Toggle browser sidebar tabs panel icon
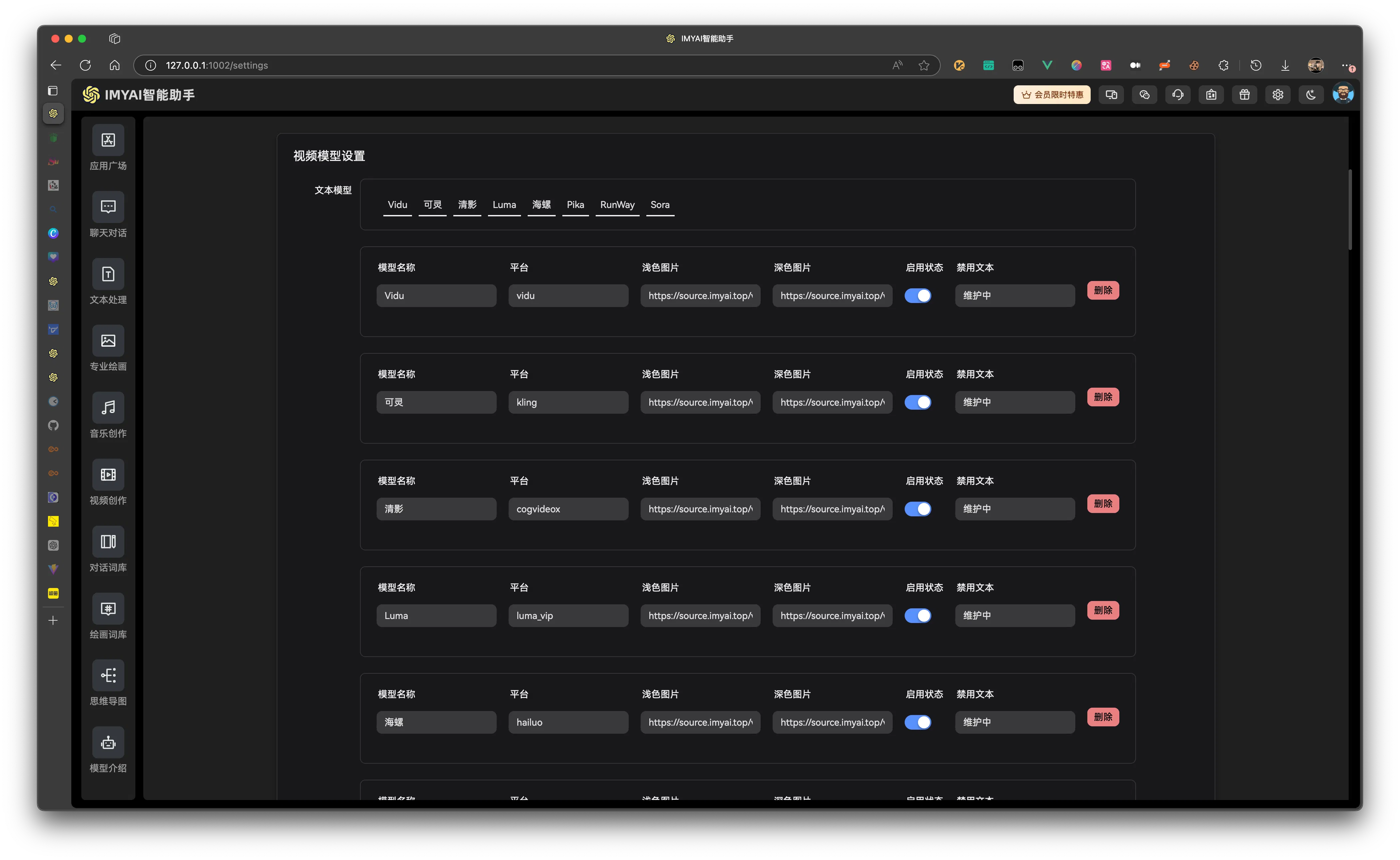Viewport: 1400px width, 860px height. [x=53, y=90]
